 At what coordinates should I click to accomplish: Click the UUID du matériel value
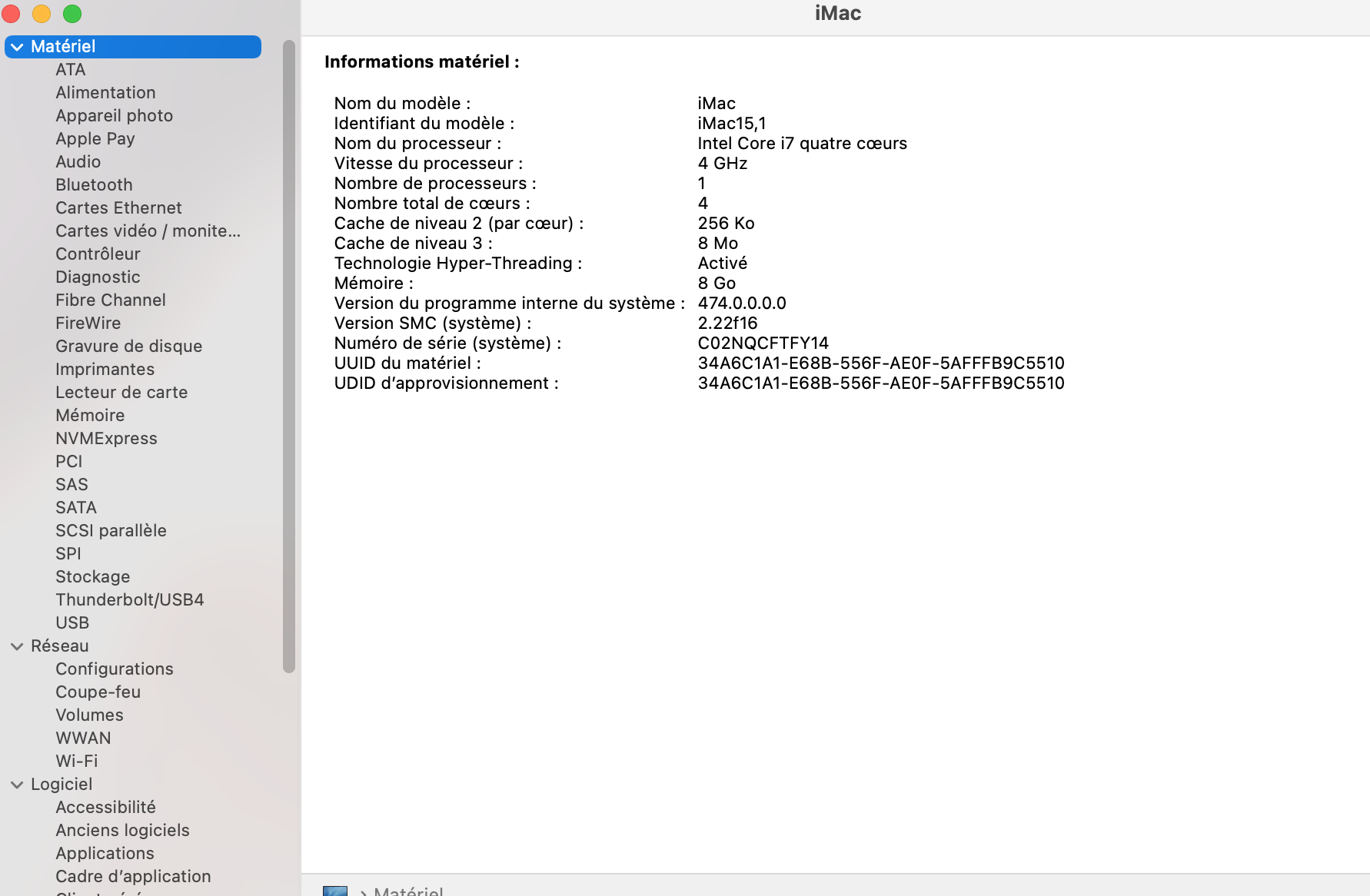[x=881, y=363]
